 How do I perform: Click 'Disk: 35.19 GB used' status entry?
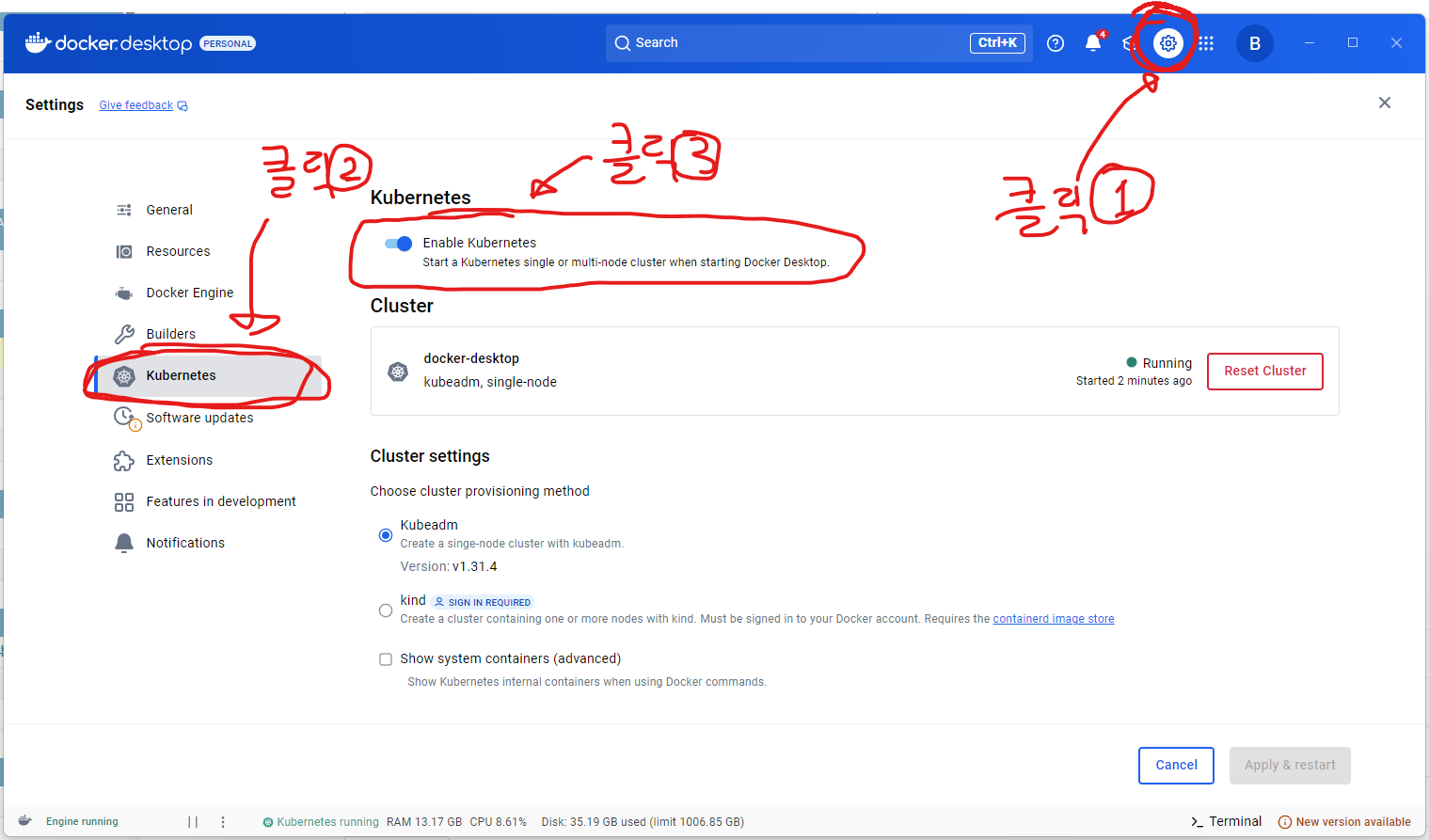pyautogui.click(x=643, y=822)
